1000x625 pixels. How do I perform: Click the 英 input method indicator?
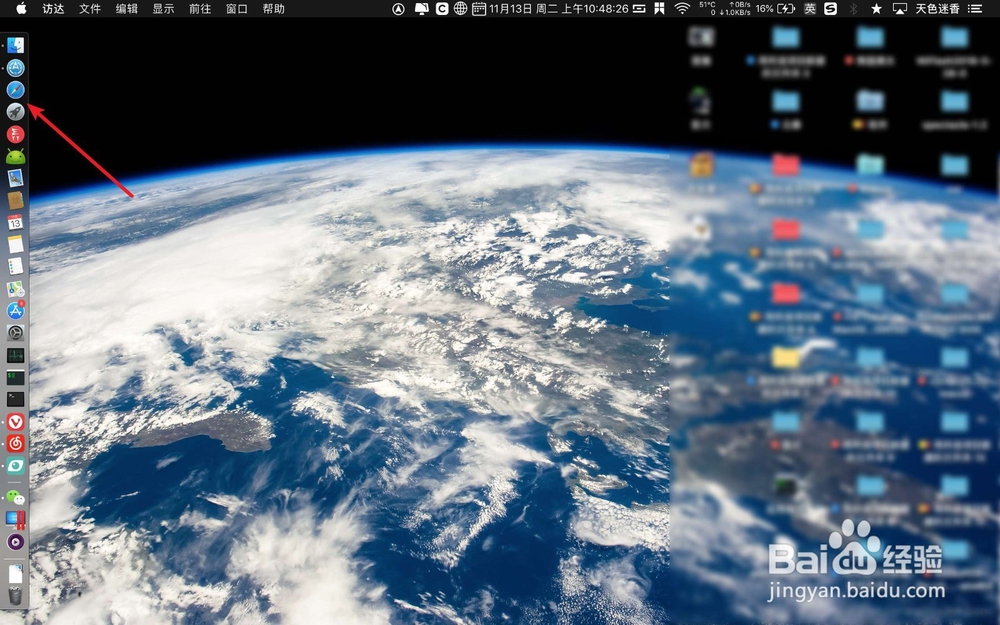click(x=809, y=9)
